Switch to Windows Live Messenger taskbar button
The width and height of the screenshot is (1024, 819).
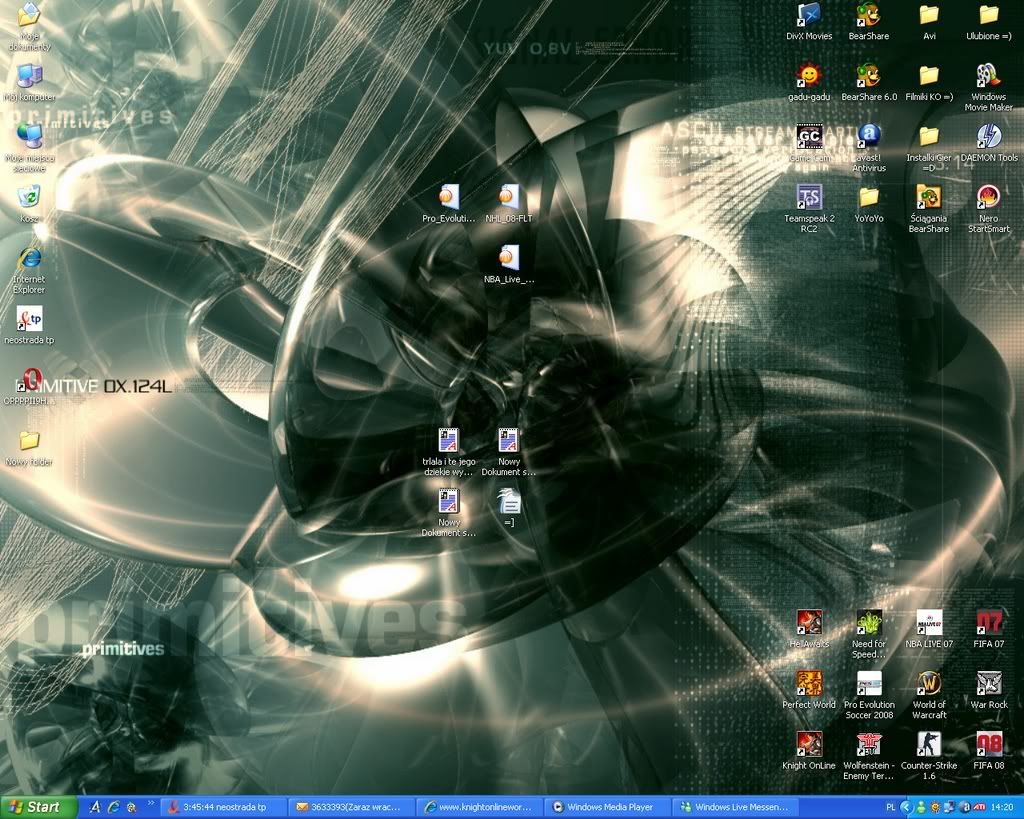pyautogui.click(x=735, y=807)
